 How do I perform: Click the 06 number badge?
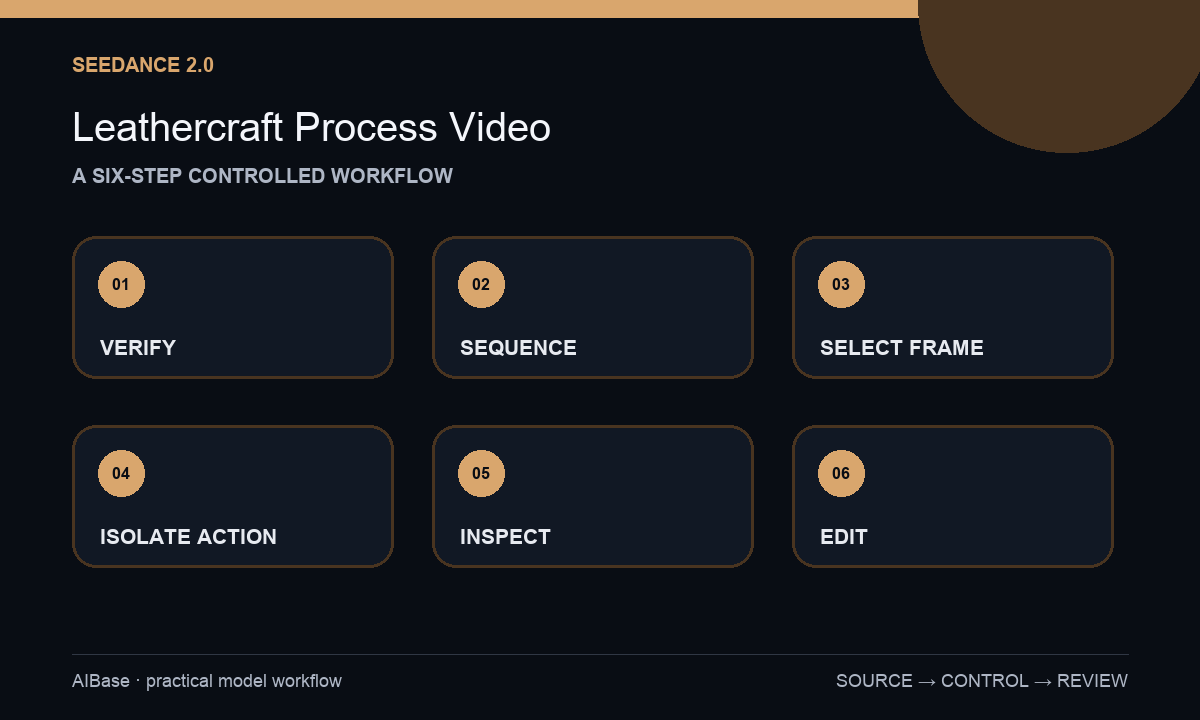pyautogui.click(x=841, y=473)
